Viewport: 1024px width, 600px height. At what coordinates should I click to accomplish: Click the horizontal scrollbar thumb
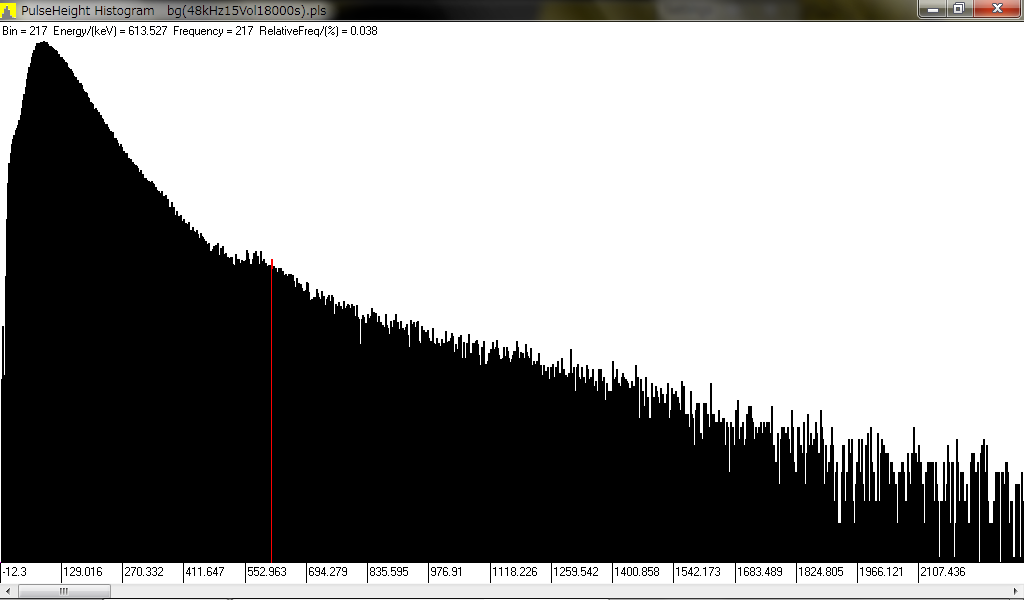(x=63, y=591)
